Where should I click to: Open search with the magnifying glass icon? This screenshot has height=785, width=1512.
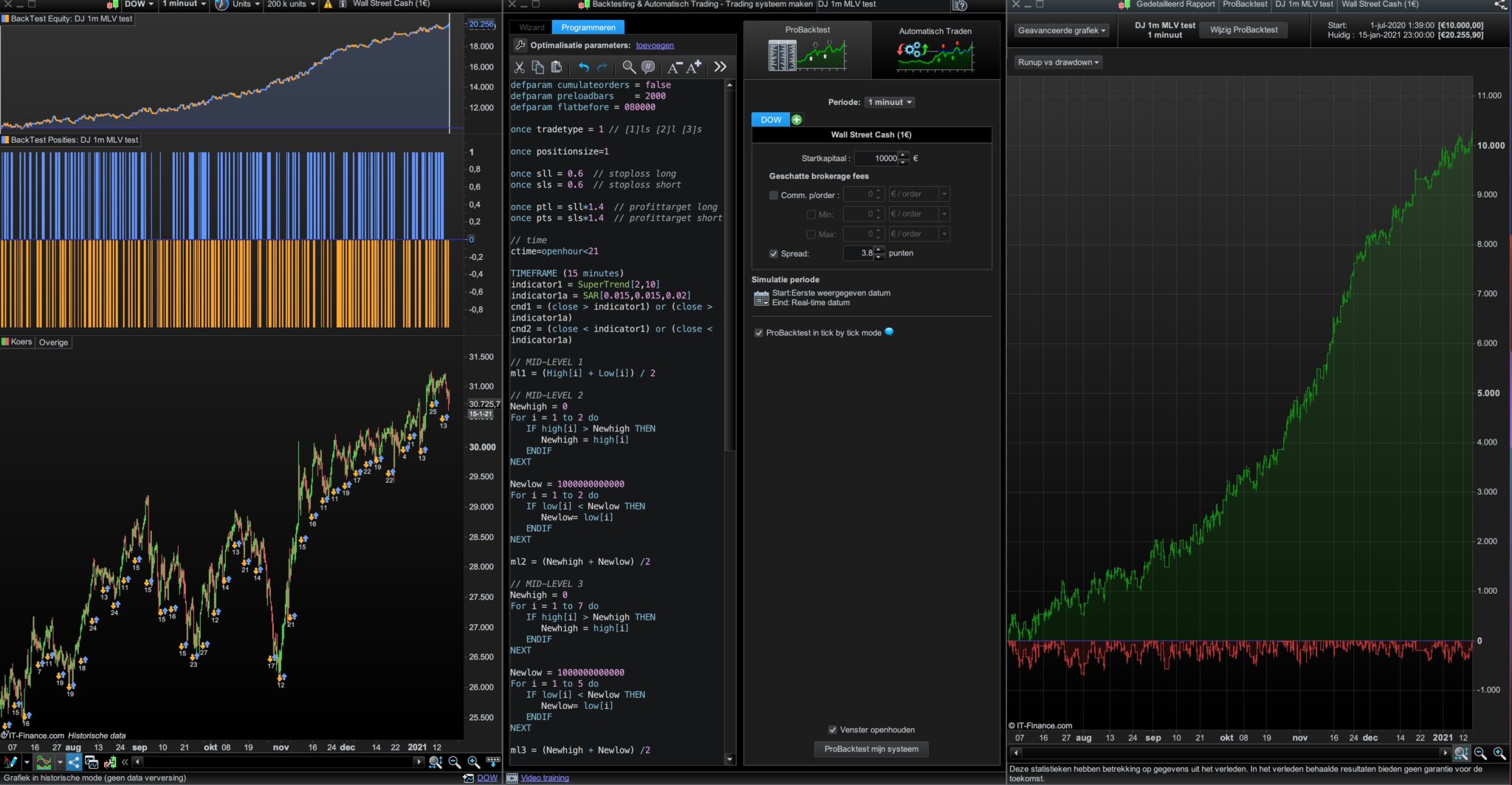coord(628,67)
